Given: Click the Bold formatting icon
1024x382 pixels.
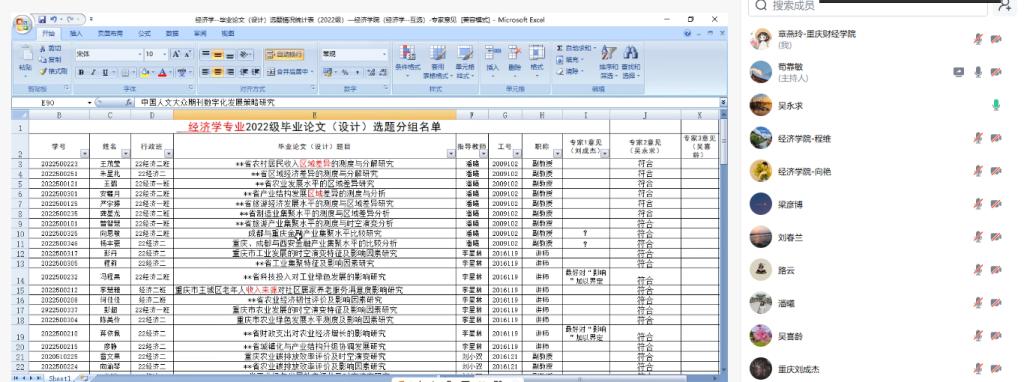Looking at the screenshot, I should pyautogui.click(x=82, y=72).
